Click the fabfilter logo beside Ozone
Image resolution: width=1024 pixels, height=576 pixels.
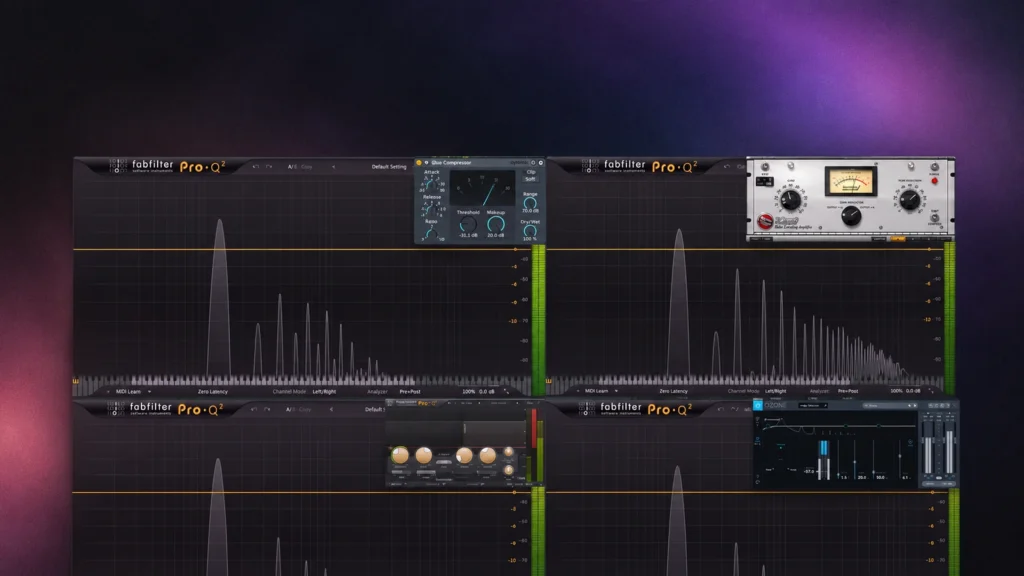[621, 408]
